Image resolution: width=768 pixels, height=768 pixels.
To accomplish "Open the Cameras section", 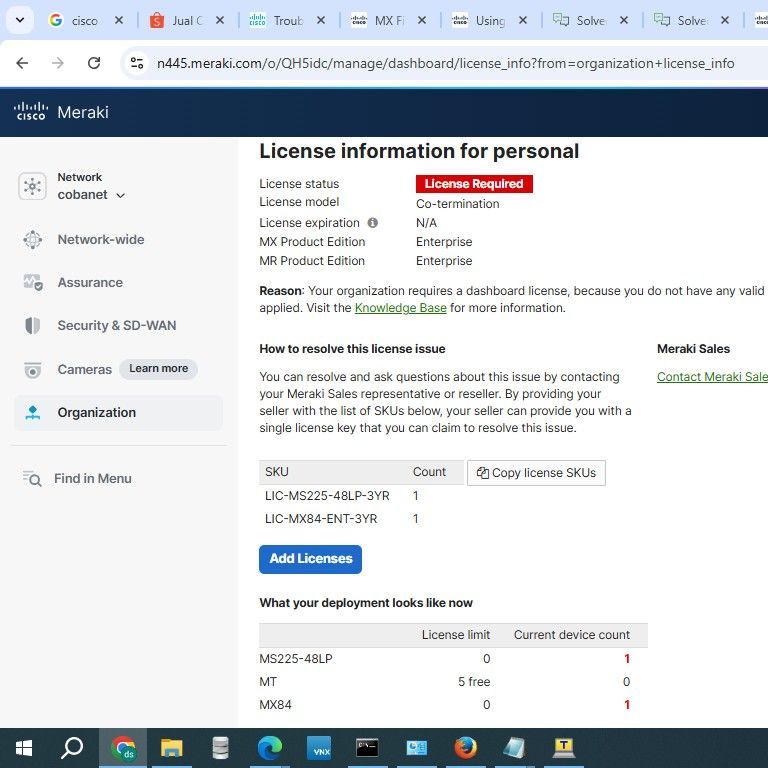I will click(84, 369).
